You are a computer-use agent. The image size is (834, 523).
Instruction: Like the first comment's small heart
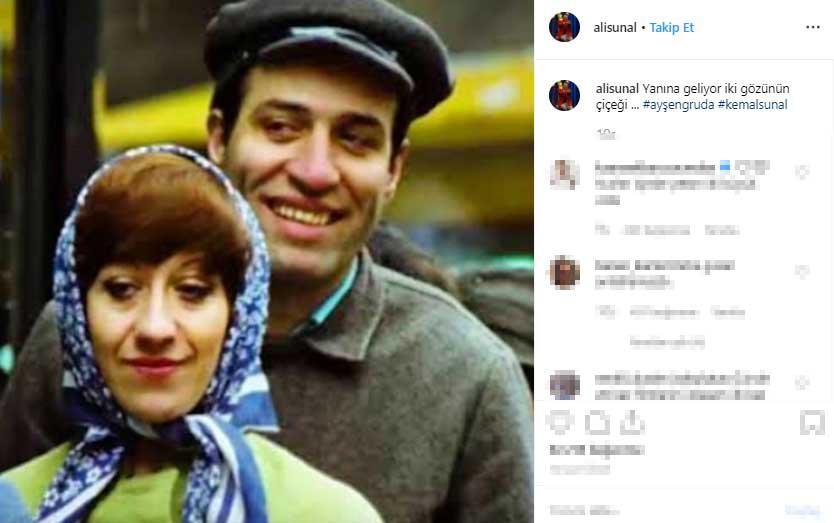pyautogui.click(x=802, y=172)
